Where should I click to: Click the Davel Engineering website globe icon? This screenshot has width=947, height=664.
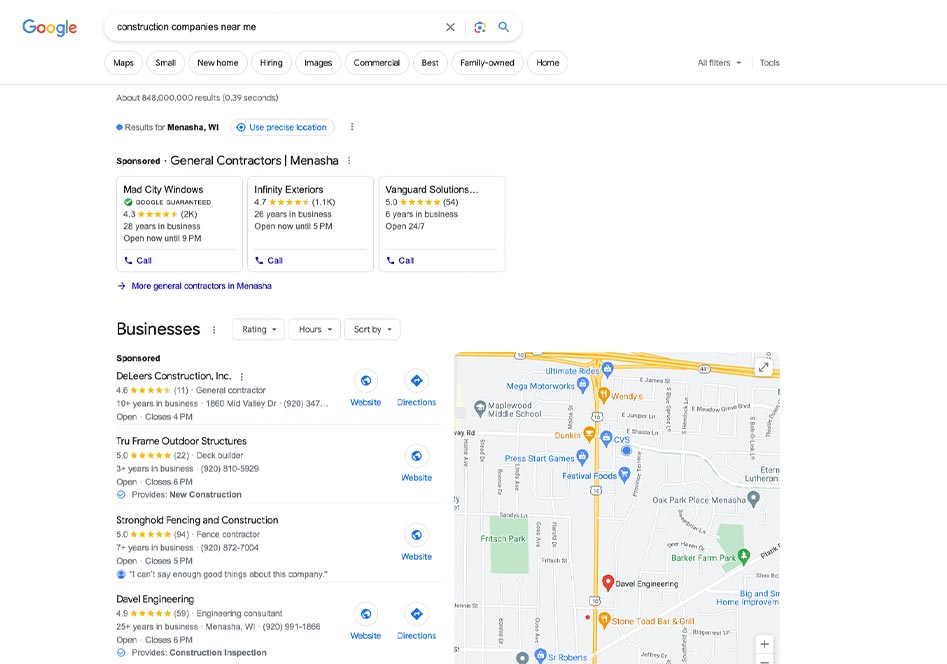click(x=366, y=614)
